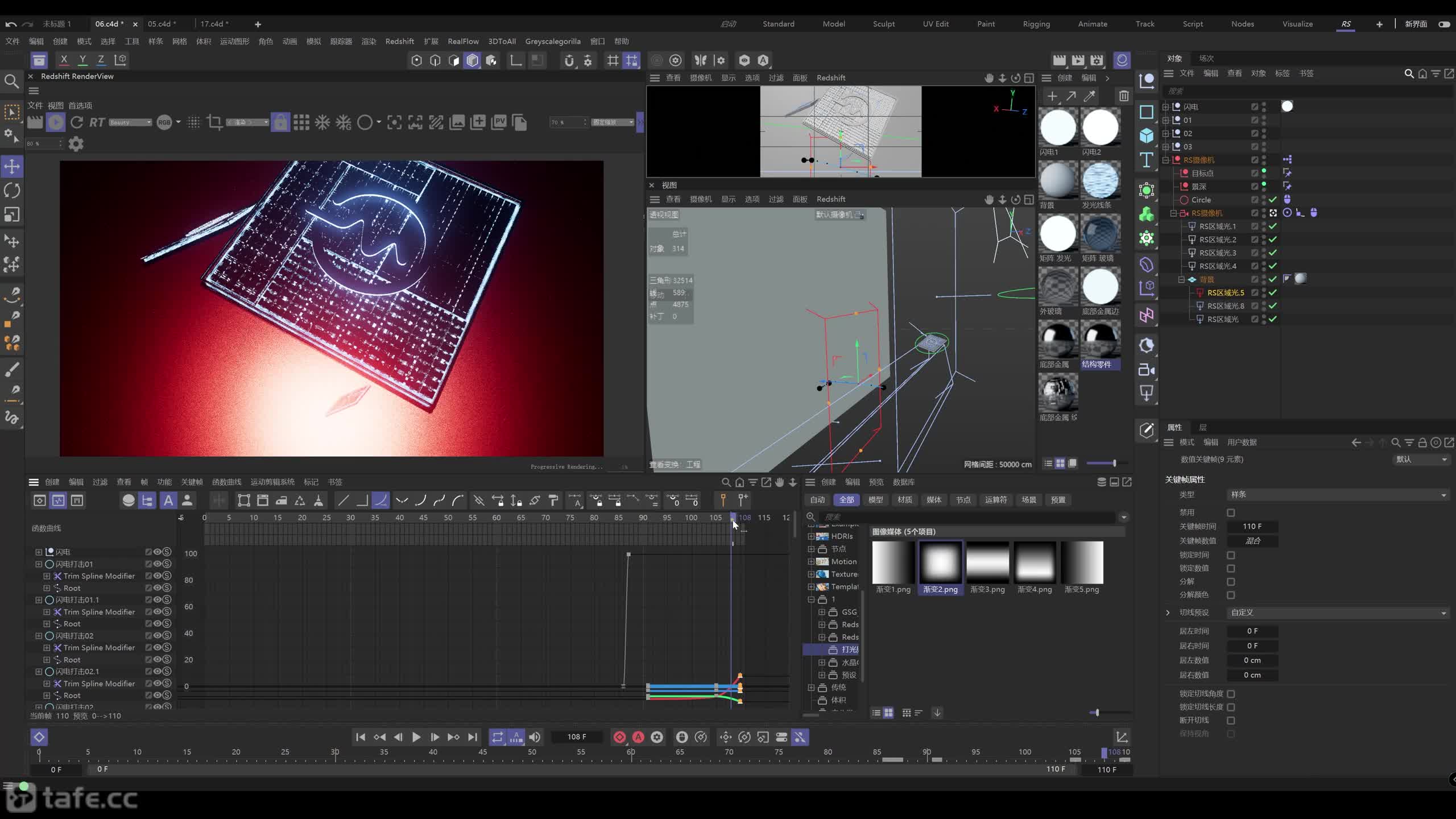Viewport: 1456px width, 819px height.
Task: Collapse the 背景 object in the tree
Action: [x=1181, y=279]
